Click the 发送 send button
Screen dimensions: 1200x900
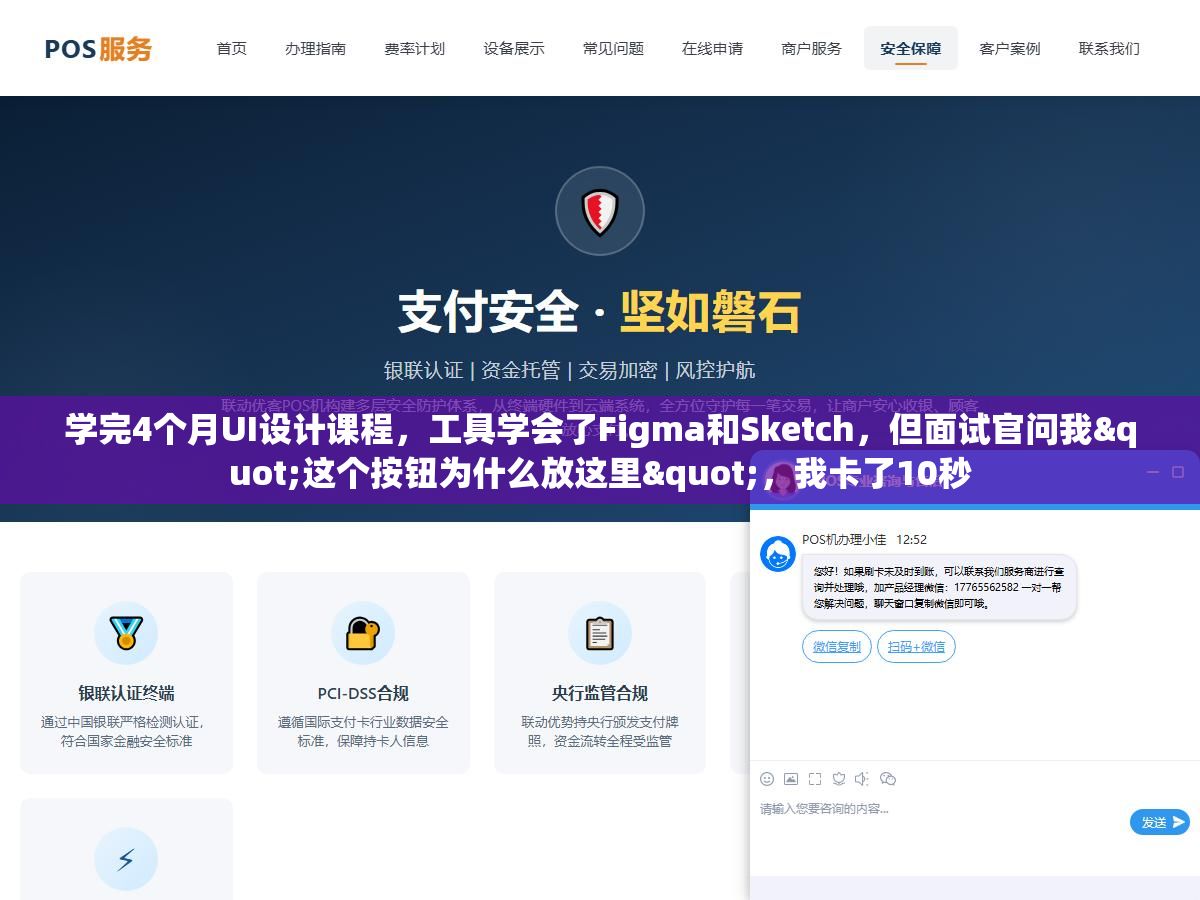(1160, 822)
